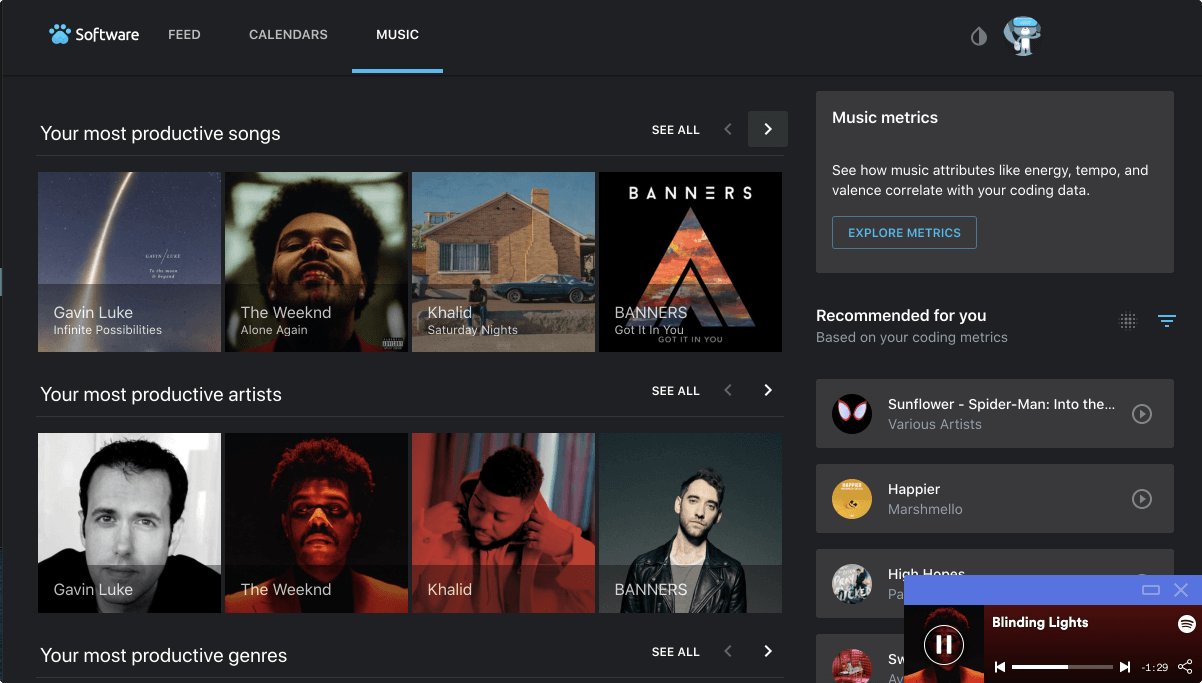Play Happier by Marshmello
Viewport: 1202px width, 683px height.
pyautogui.click(x=1142, y=498)
